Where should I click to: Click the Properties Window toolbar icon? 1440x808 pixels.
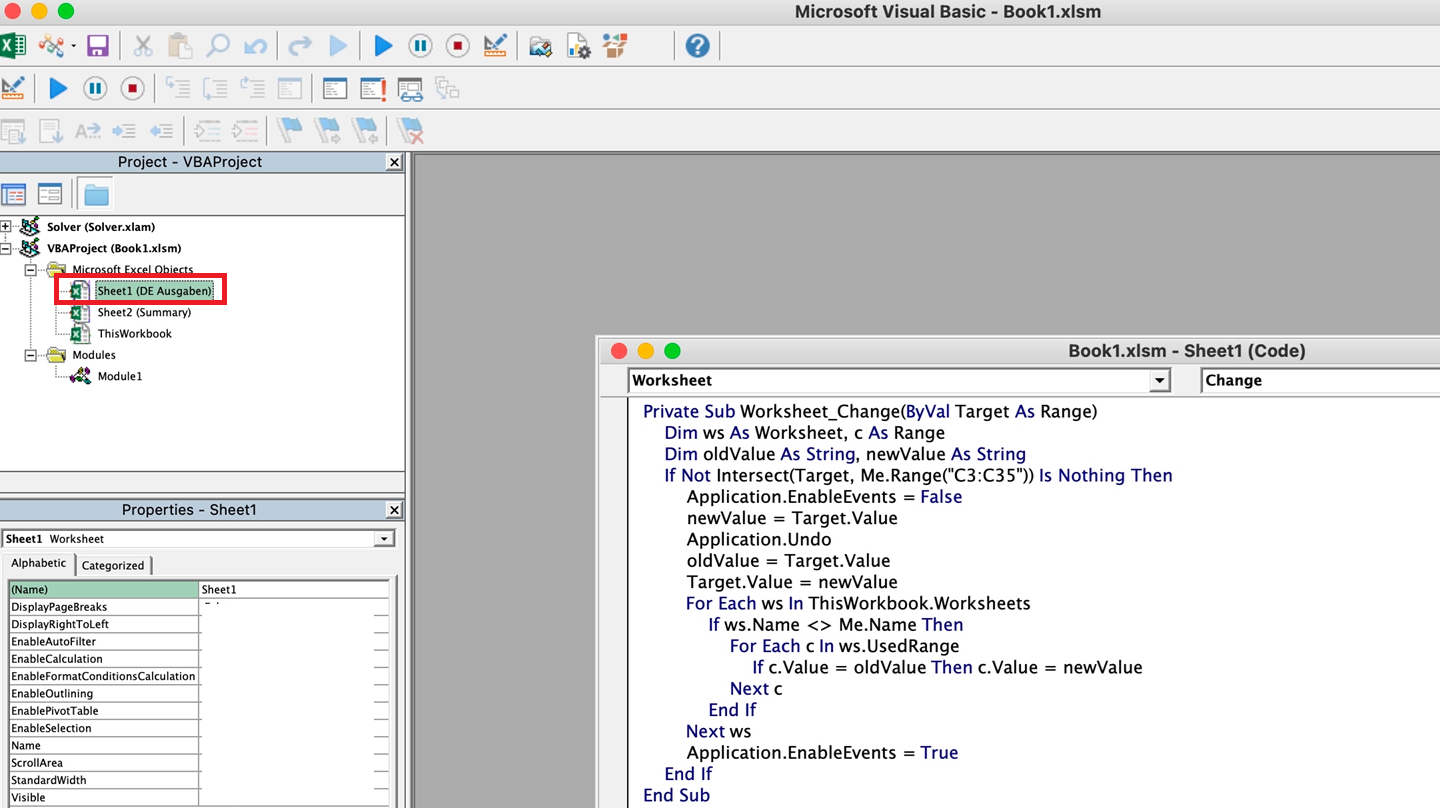(x=578, y=46)
